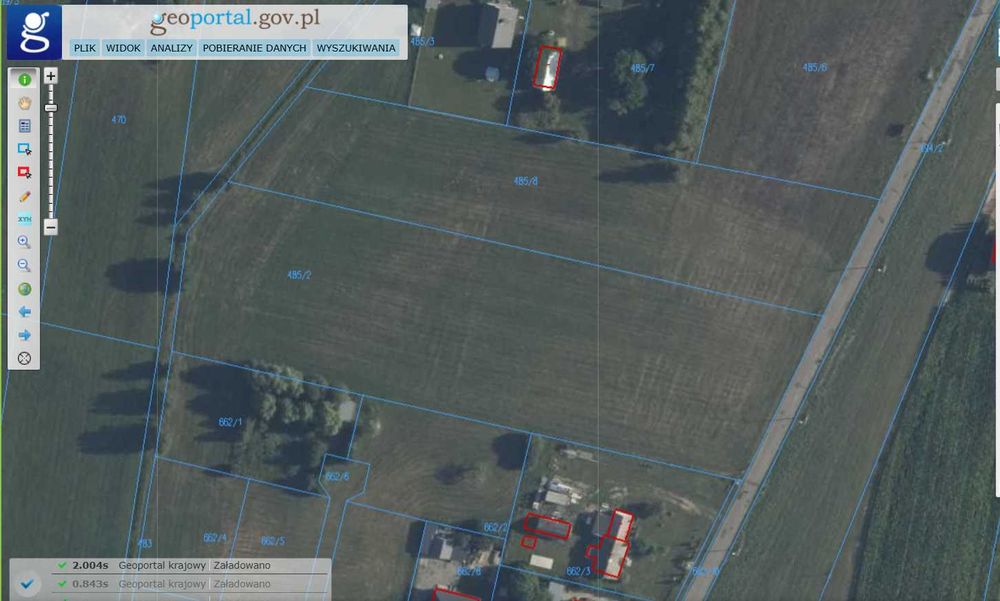Image resolution: width=1000 pixels, height=601 pixels.
Task: Activate the hand pan tool
Action: 24,103
